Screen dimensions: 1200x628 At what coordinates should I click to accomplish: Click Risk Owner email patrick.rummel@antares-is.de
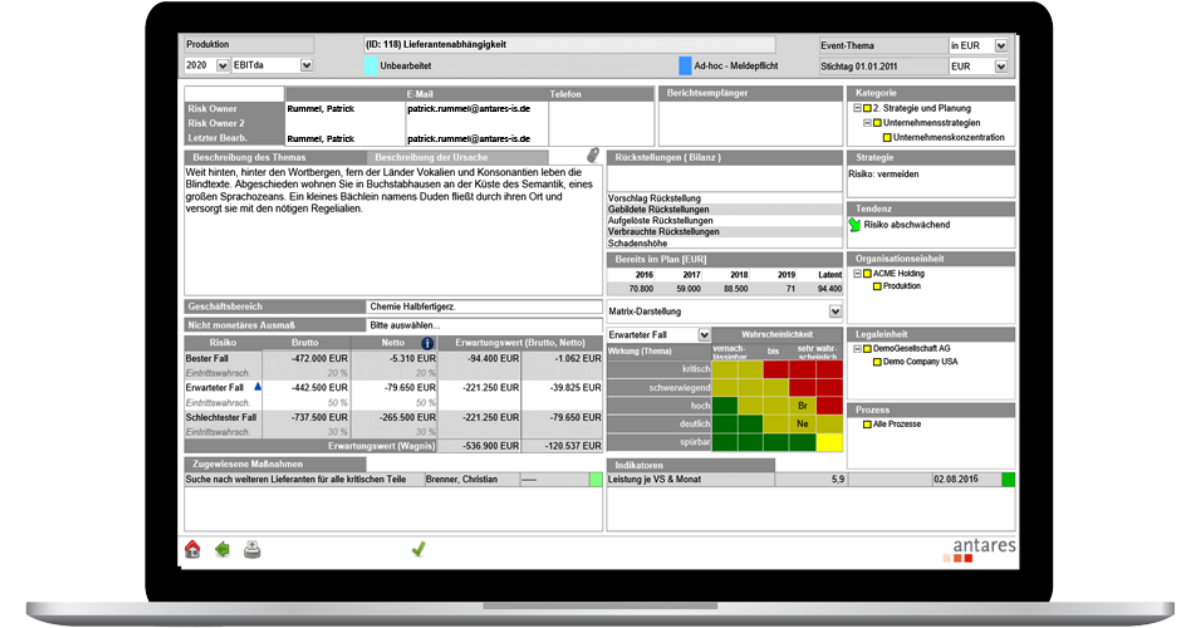(470, 108)
